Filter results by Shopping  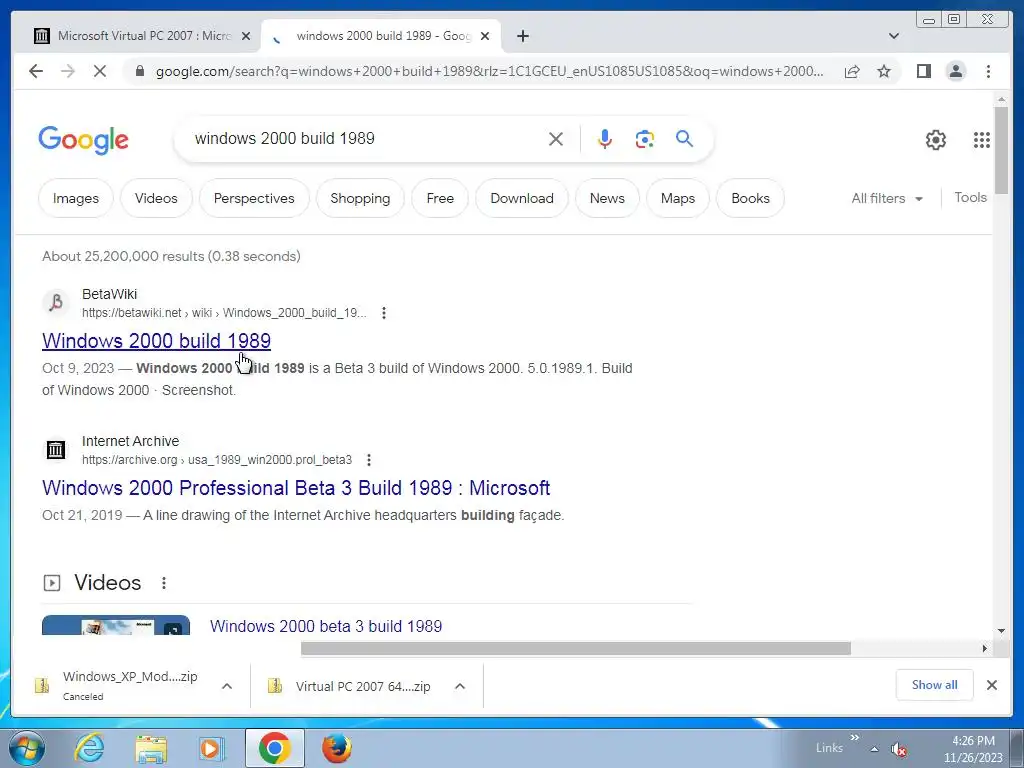360,198
